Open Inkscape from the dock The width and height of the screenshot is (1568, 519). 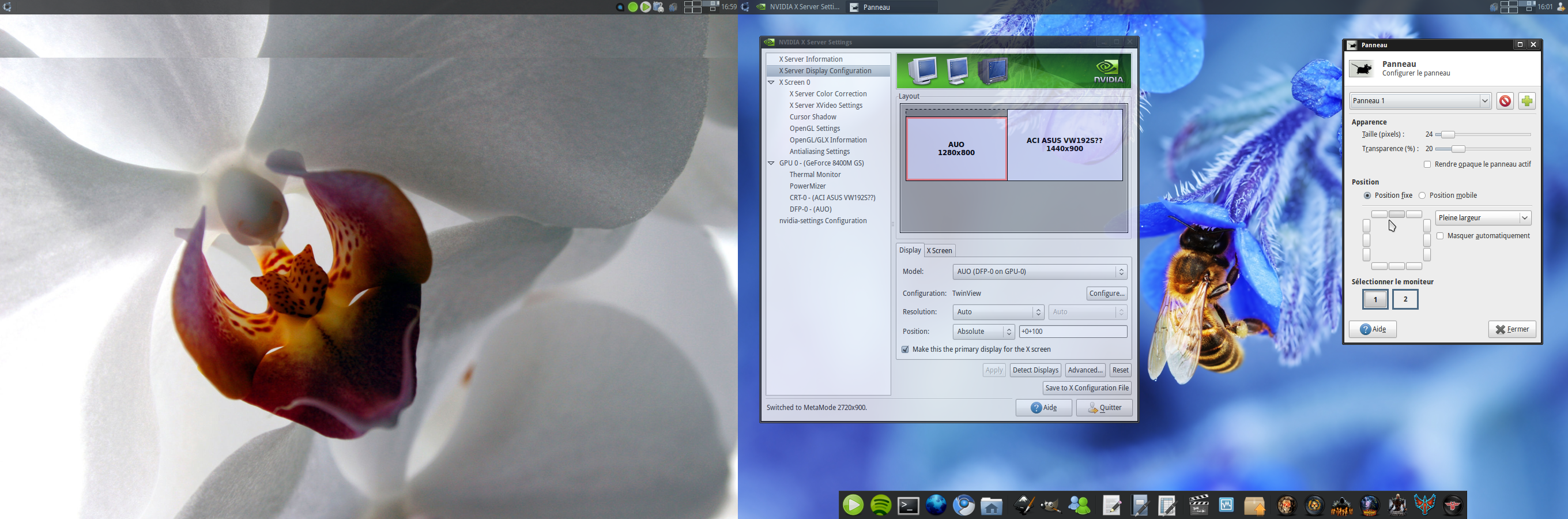pyautogui.click(x=1024, y=506)
